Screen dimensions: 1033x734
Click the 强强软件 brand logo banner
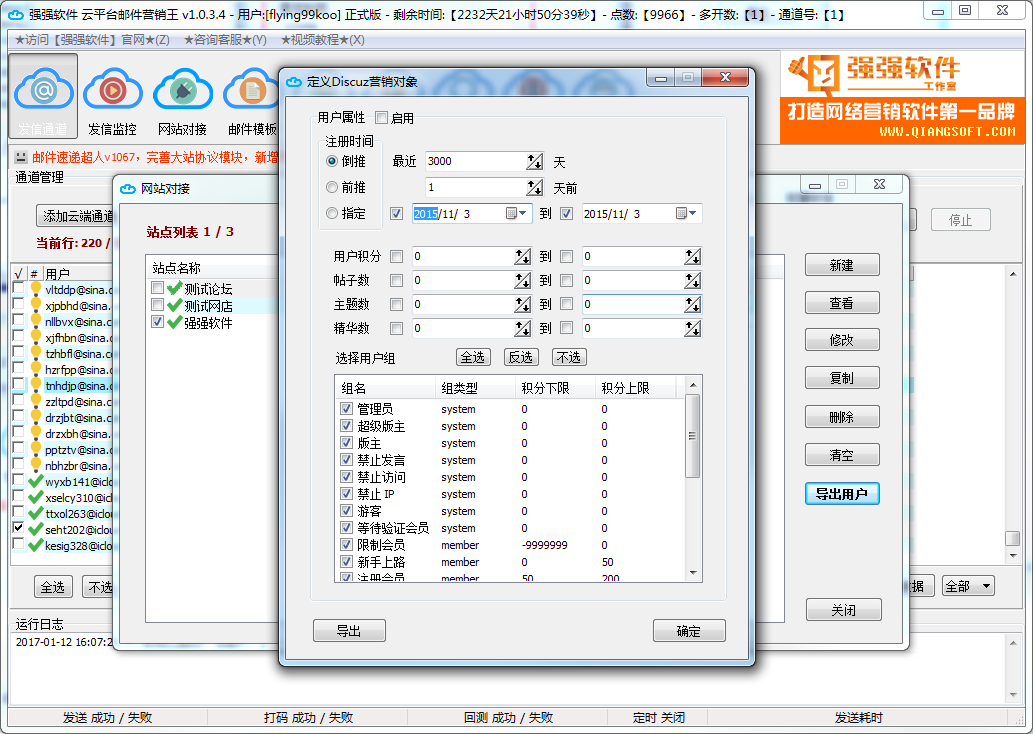pos(902,98)
